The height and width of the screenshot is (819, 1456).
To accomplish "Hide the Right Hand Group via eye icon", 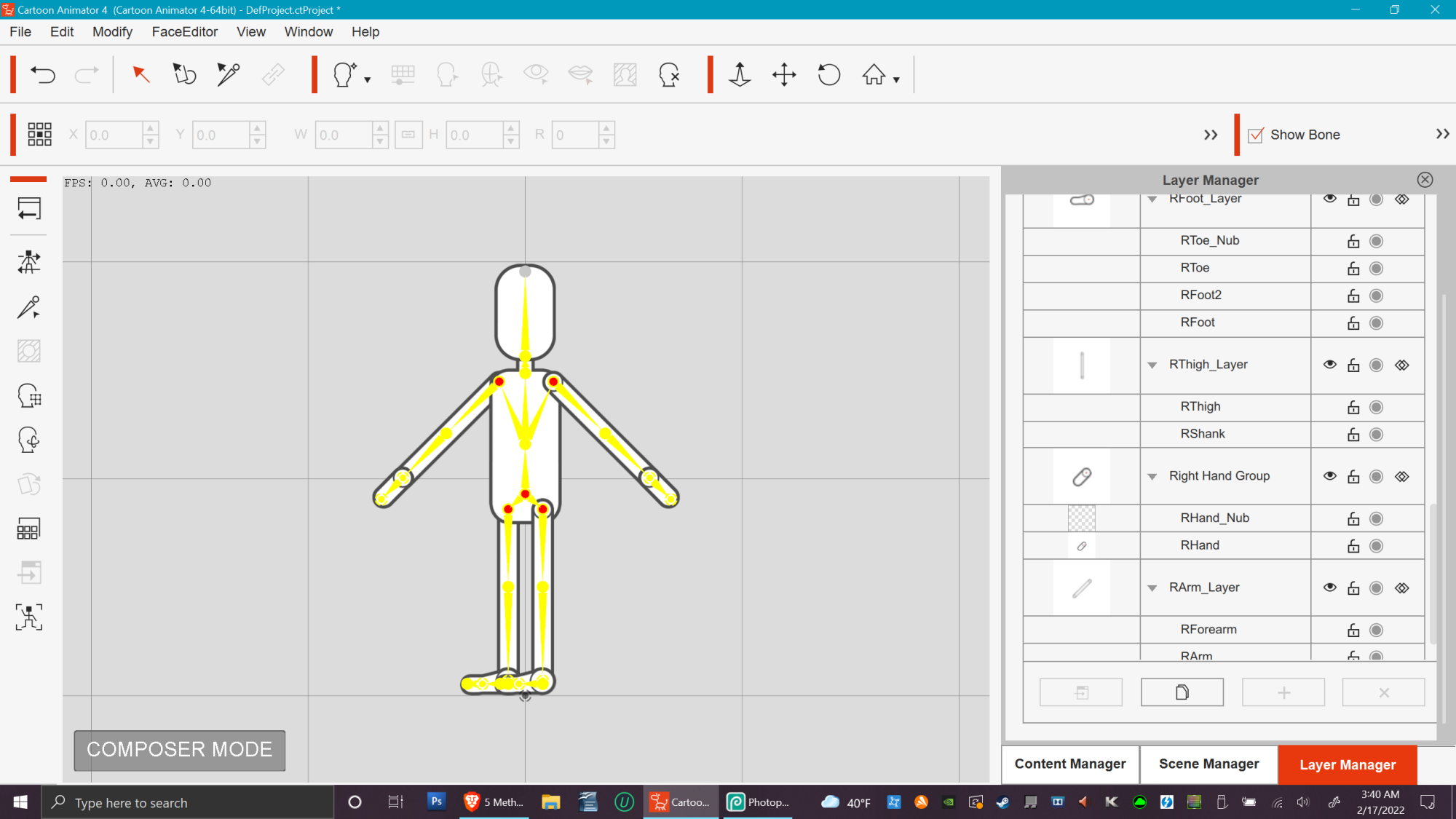I will click(1329, 476).
